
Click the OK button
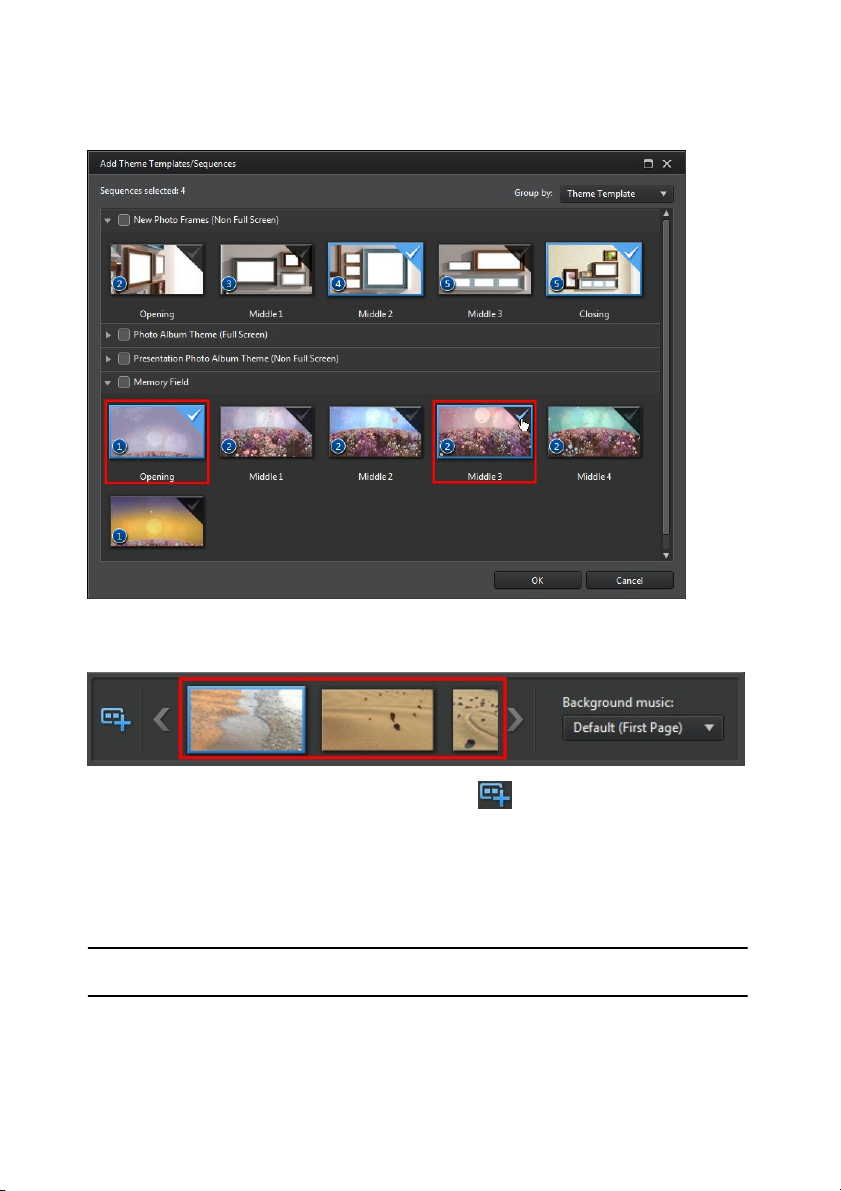(537, 580)
